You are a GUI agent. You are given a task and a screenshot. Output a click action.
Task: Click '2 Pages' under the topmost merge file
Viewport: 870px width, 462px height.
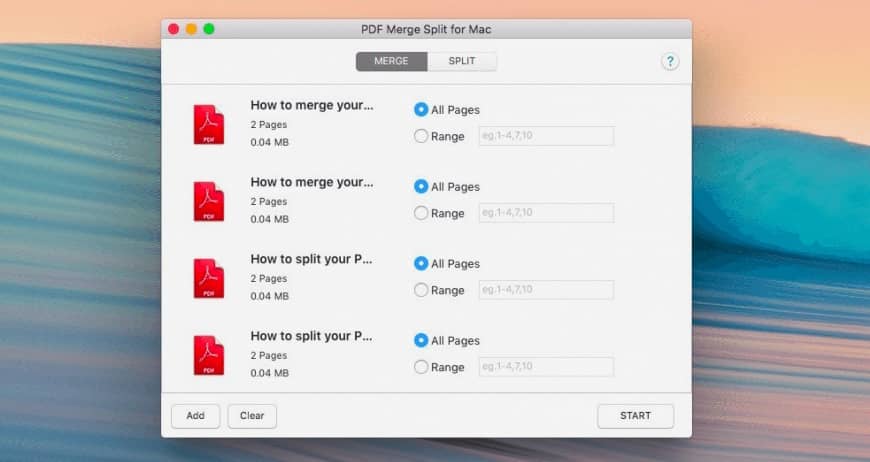(x=269, y=125)
